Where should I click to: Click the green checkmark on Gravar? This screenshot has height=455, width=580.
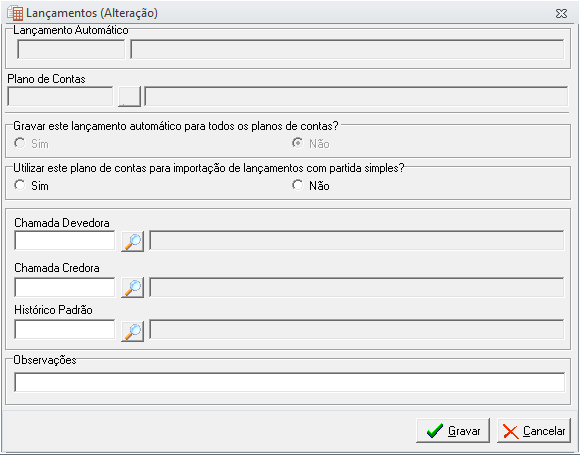[434, 431]
